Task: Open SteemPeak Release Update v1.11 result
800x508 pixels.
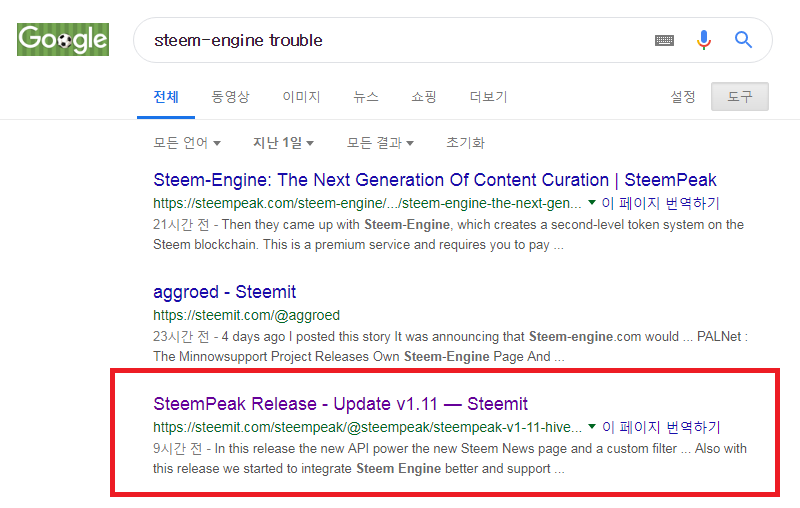Action: click(340, 403)
